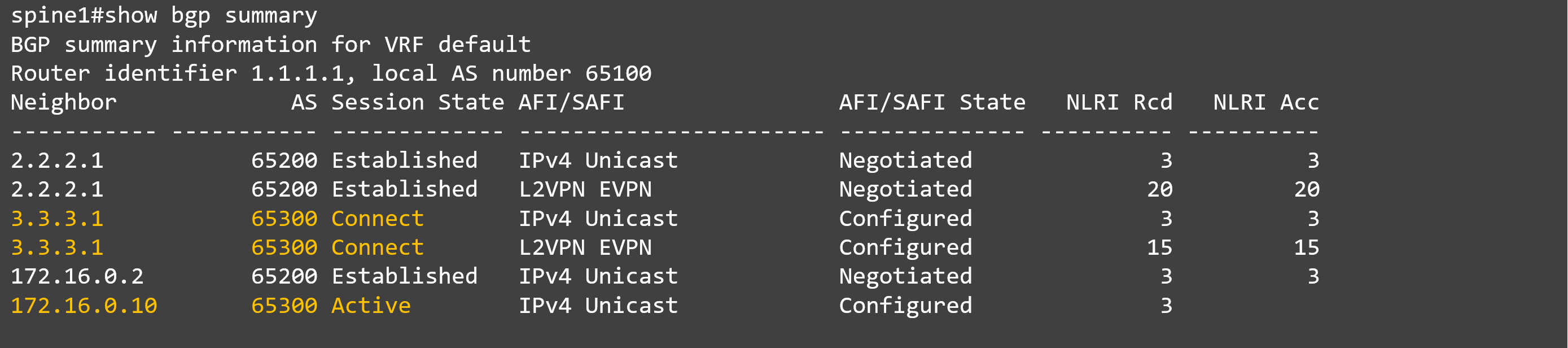Click the "Active" session state
This screenshot has width=1568, height=348.
[371, 306]
